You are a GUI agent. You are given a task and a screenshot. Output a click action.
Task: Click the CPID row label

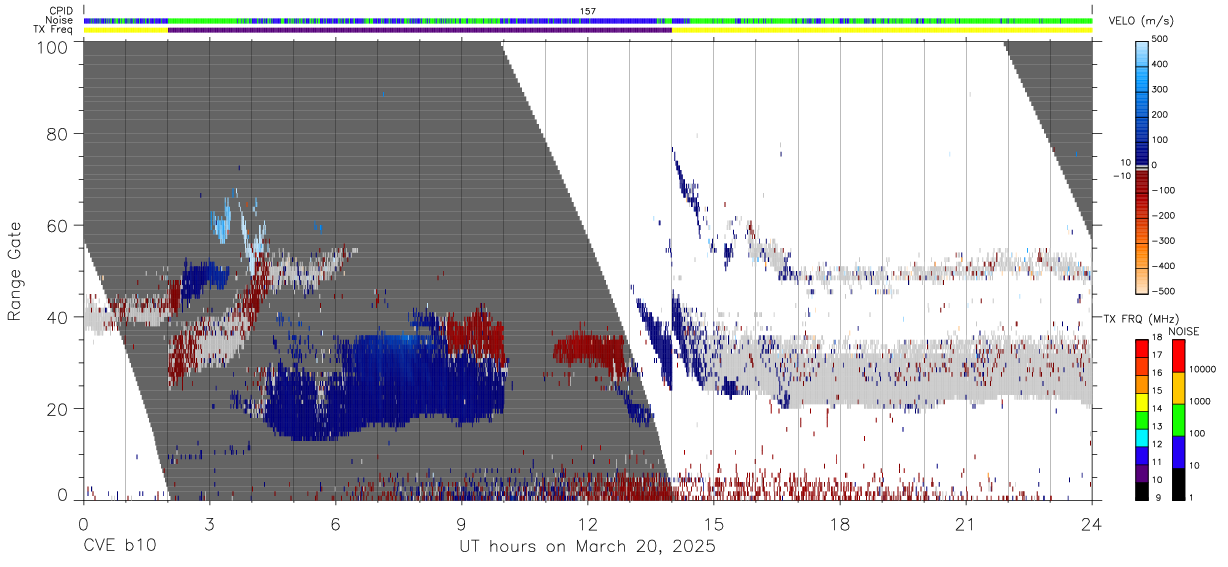[x=60, y=11]
